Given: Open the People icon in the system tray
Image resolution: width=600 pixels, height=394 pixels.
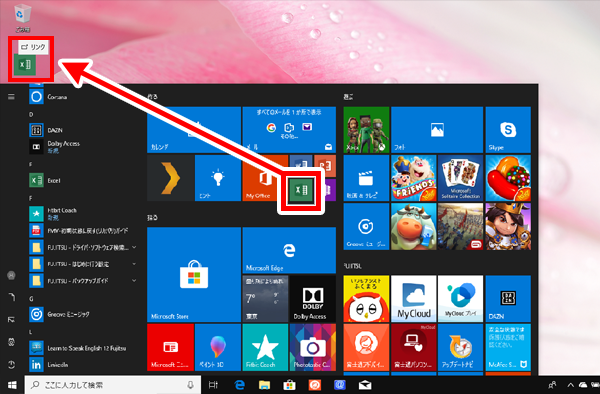Looking at the screenshot, I should [x=552, y=385].
